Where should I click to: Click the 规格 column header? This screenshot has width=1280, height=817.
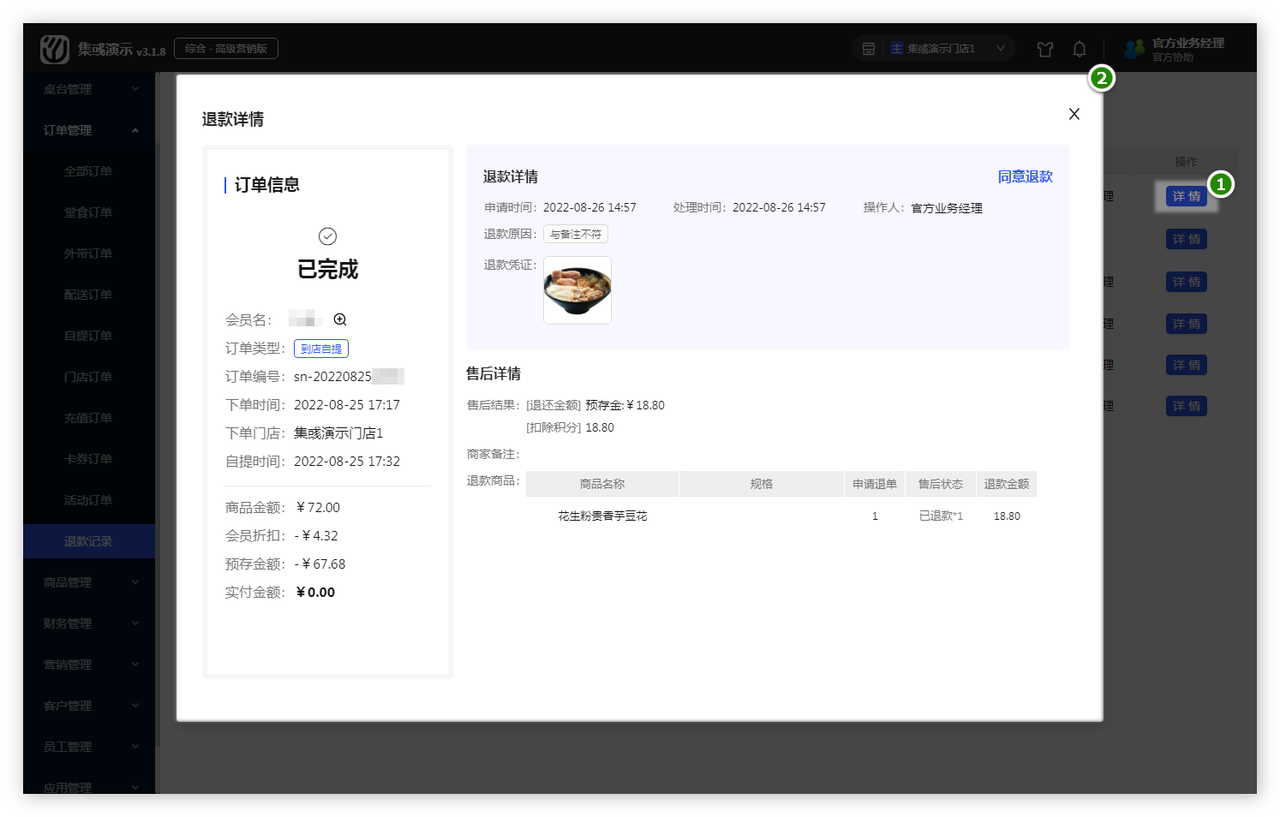(761, 484)
